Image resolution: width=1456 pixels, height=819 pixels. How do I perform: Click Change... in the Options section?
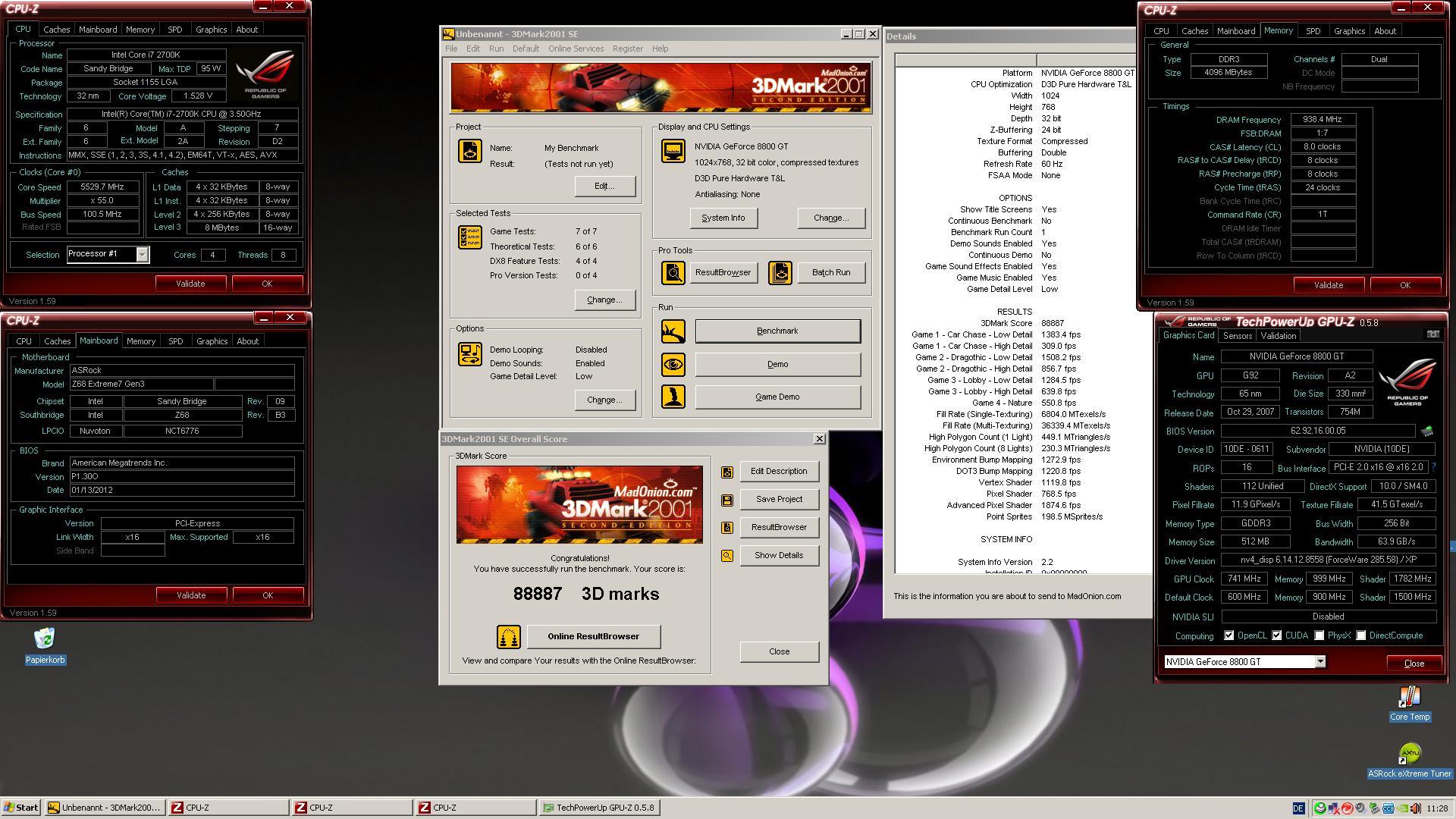[x=604, y=400]
